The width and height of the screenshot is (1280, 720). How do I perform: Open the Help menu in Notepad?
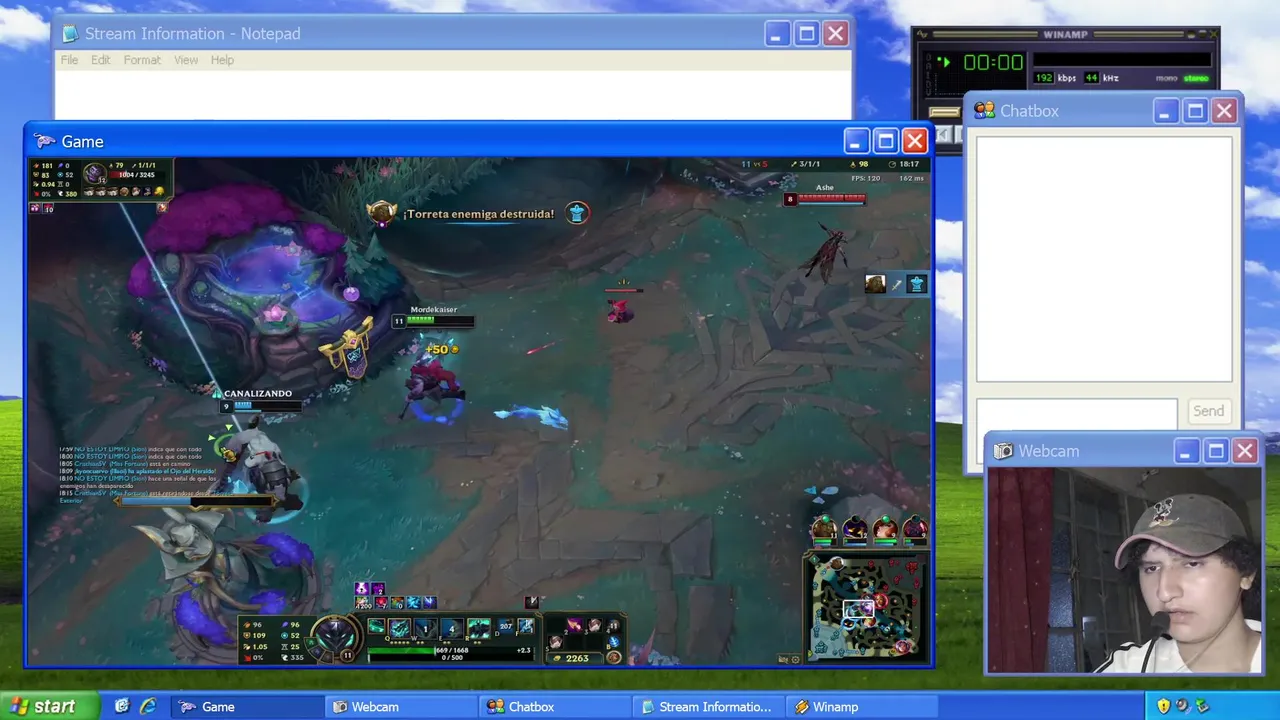222,60
